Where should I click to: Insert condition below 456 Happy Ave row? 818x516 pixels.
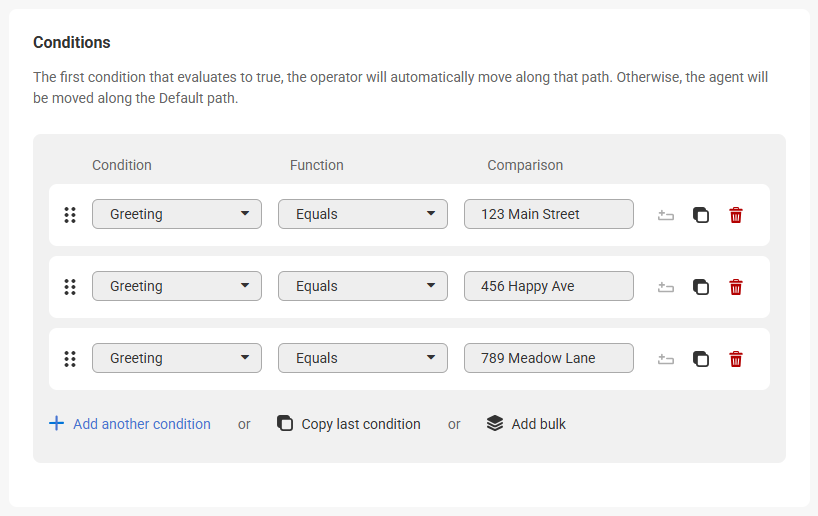666,287
